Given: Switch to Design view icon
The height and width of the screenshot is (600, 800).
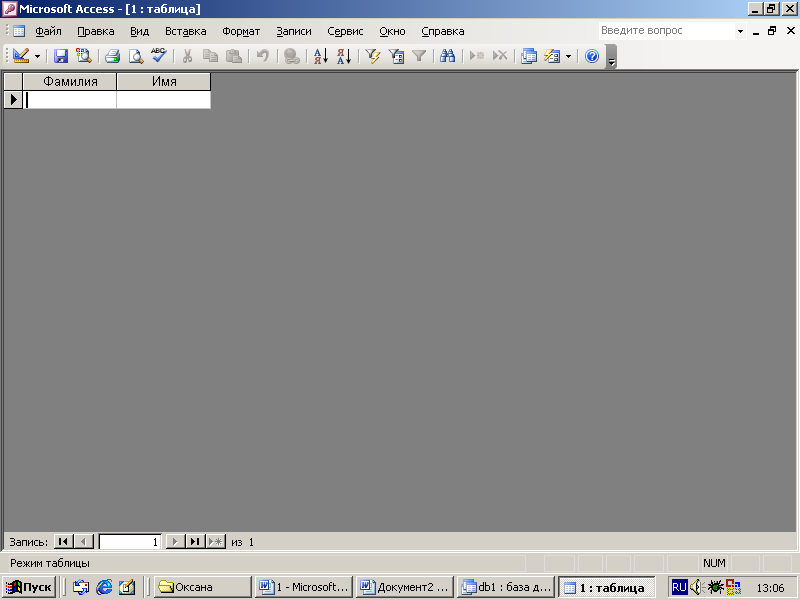Looking at the screenshot, I should click(x=21, y=56).
